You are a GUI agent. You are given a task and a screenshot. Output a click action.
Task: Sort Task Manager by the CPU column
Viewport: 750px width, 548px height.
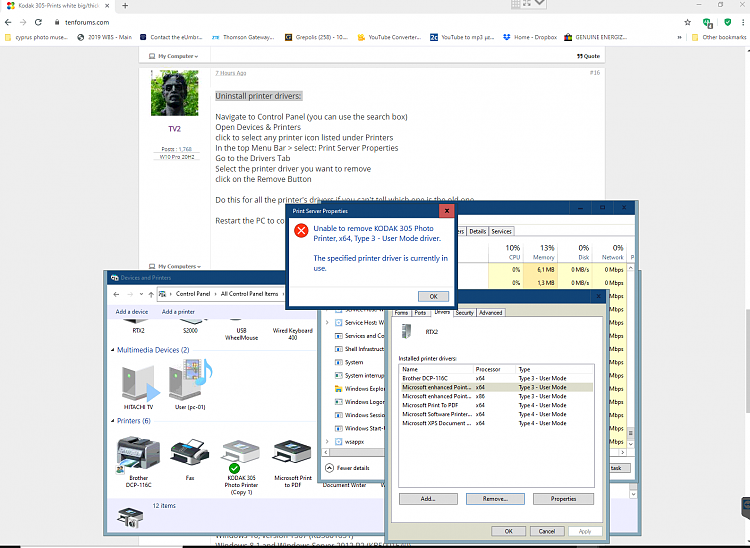pos(506,252)
